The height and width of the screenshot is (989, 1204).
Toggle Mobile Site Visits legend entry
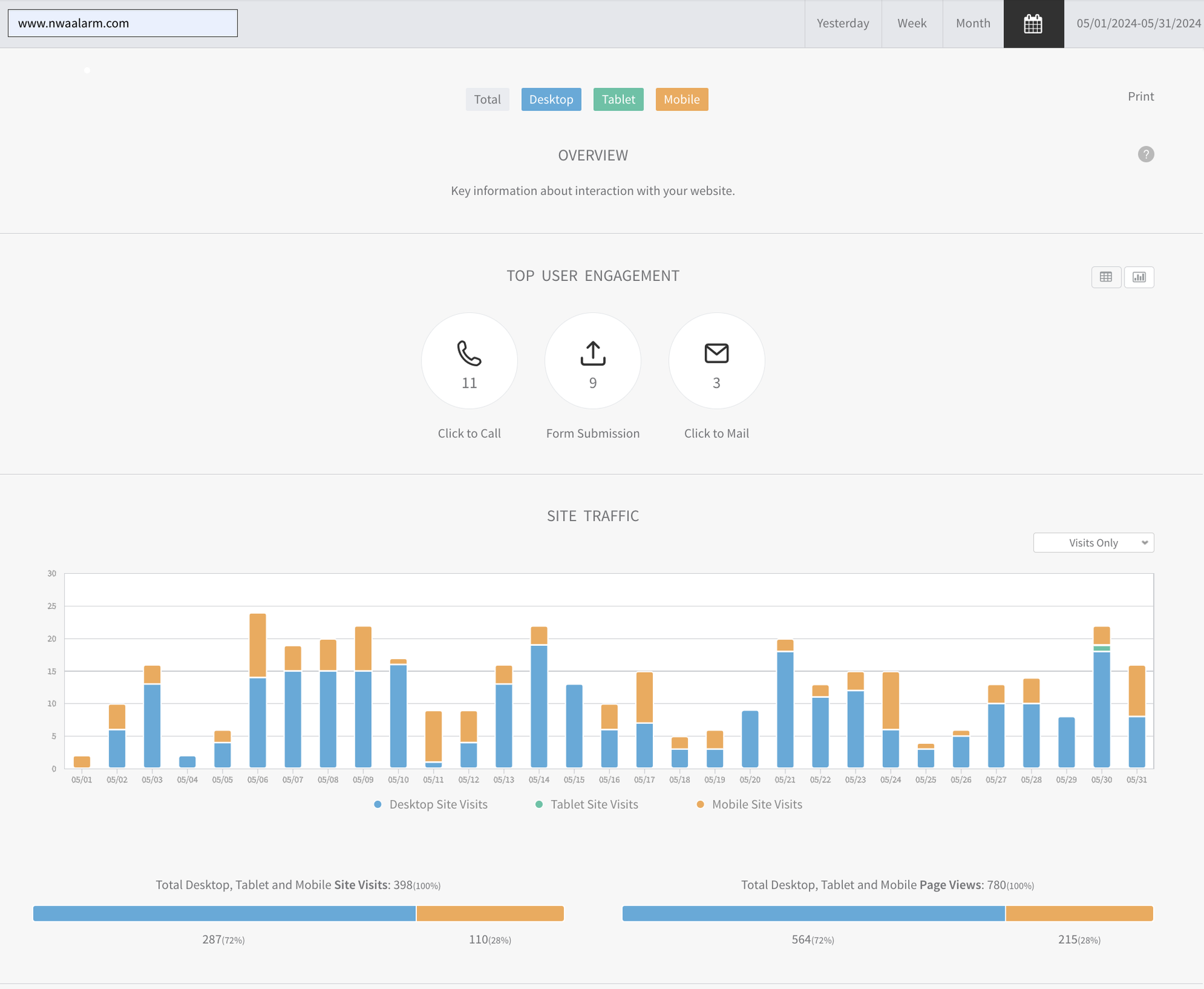(x=756, y=805)
